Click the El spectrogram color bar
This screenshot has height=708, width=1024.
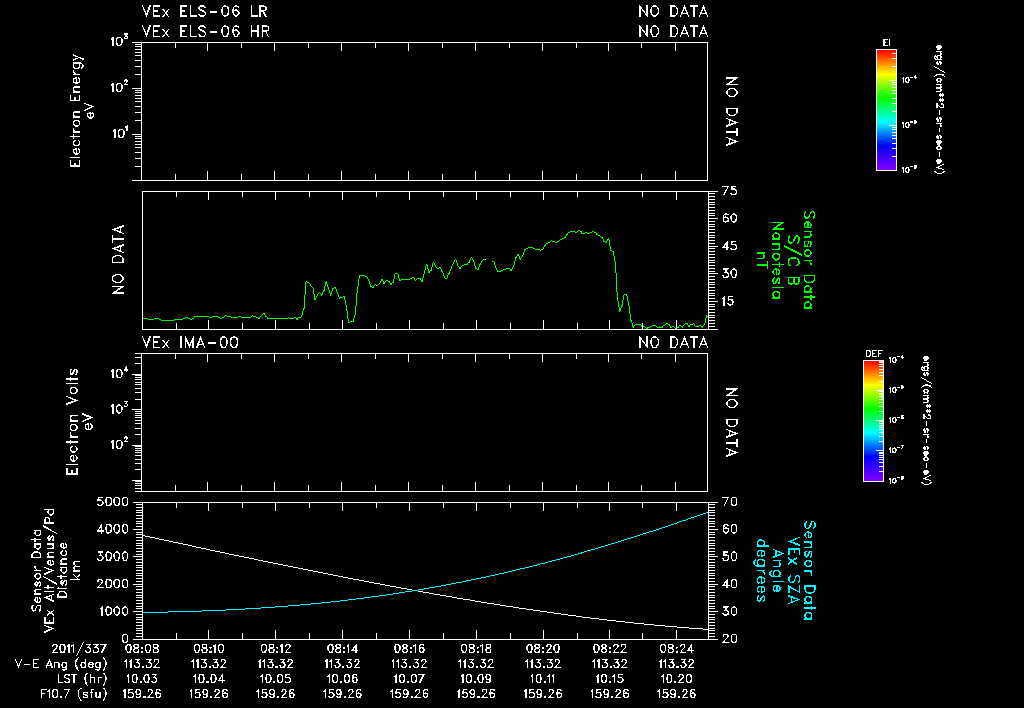coord(886,110)
